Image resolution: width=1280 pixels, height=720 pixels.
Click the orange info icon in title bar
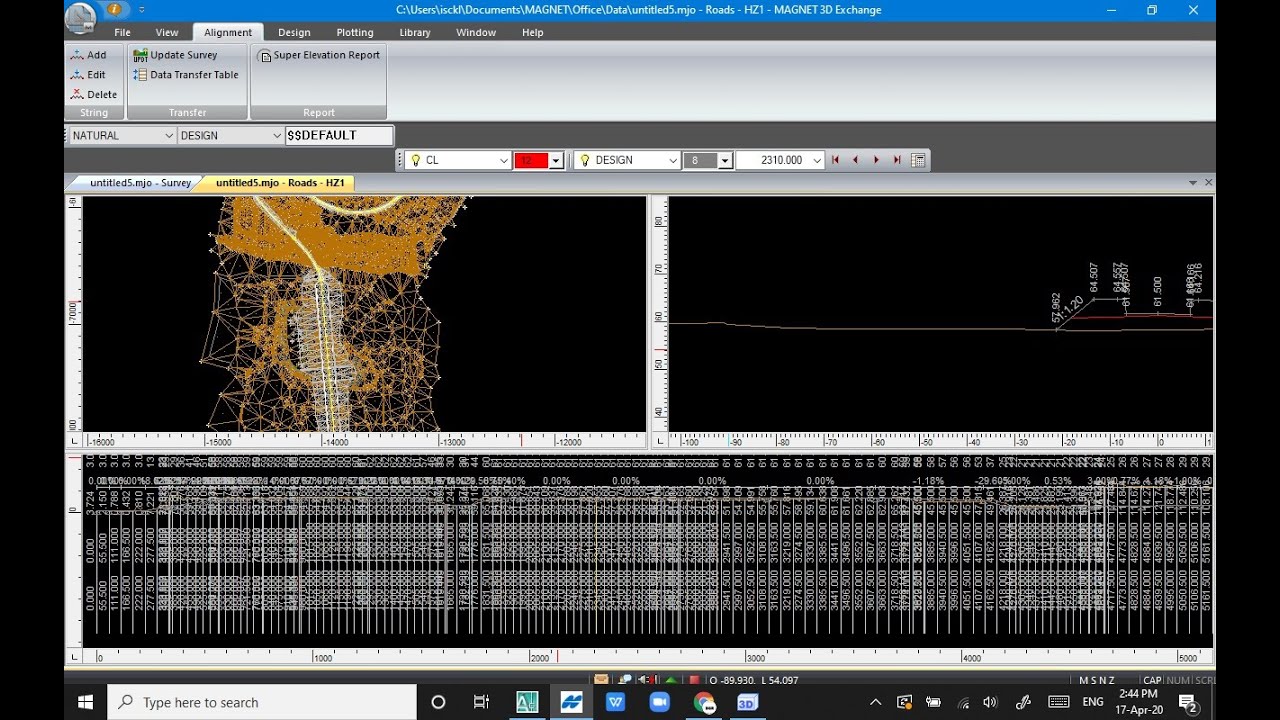pos(115,9)
